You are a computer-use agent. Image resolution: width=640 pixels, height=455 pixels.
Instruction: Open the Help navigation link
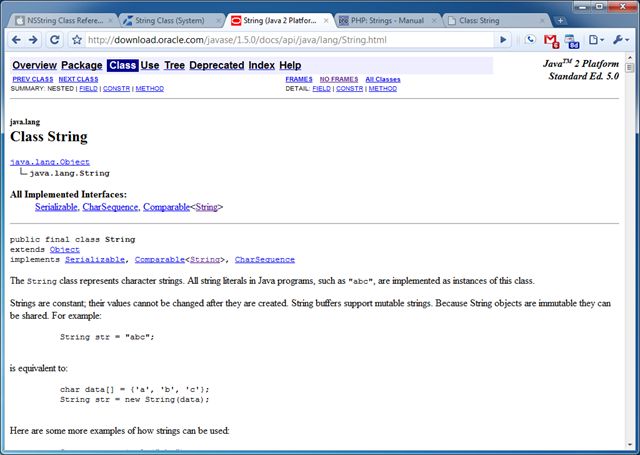(x=290, y=65)
